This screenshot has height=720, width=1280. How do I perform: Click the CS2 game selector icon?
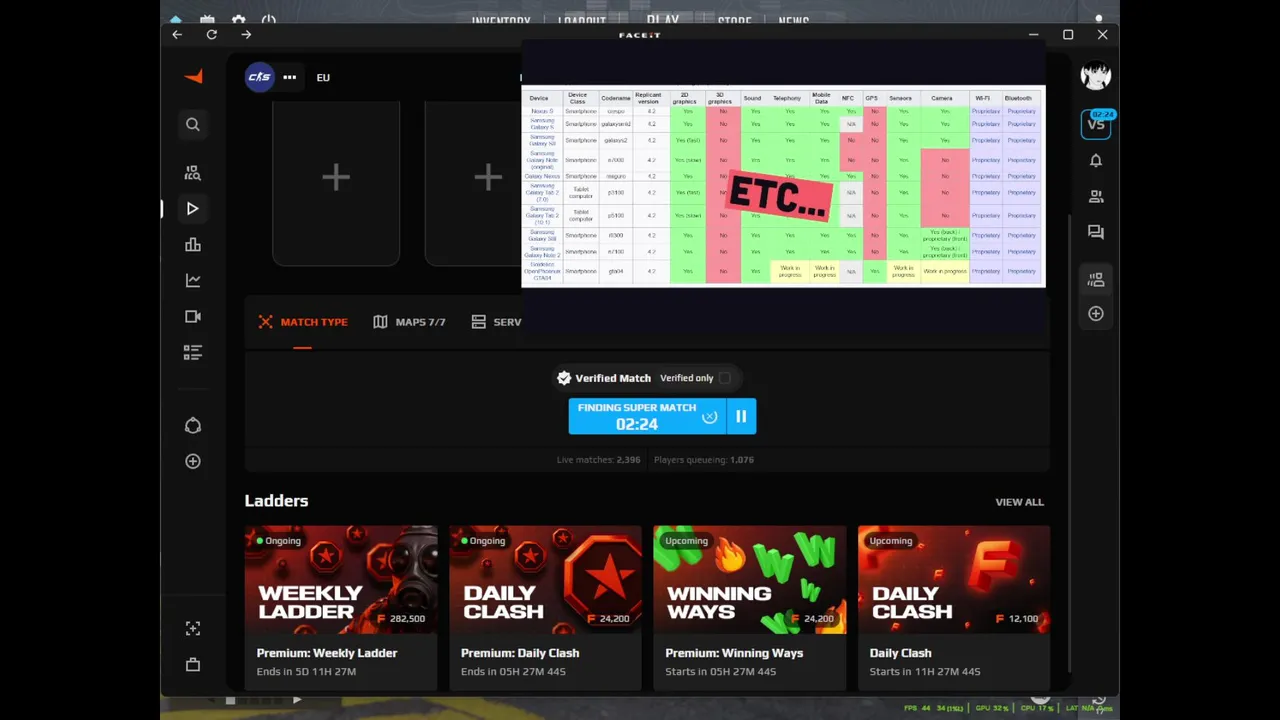pyautogui.click(x=259, y=77)
